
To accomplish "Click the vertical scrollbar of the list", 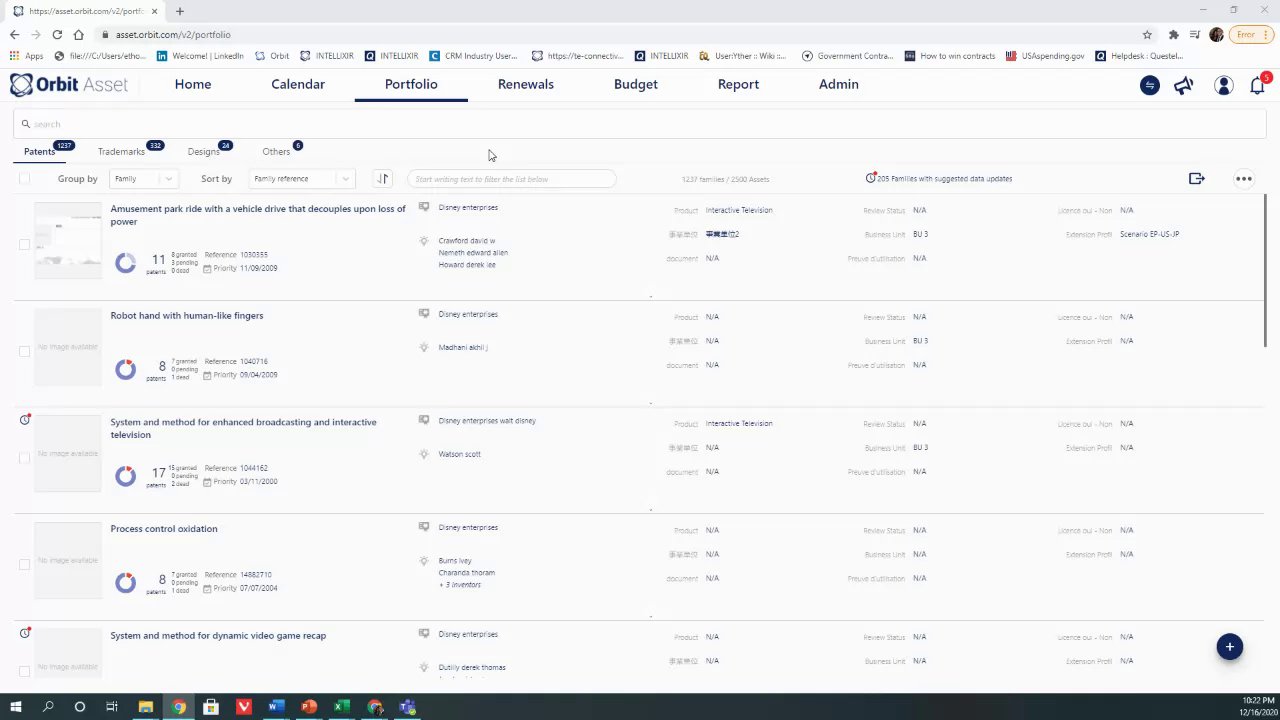I will point(1266,272).
